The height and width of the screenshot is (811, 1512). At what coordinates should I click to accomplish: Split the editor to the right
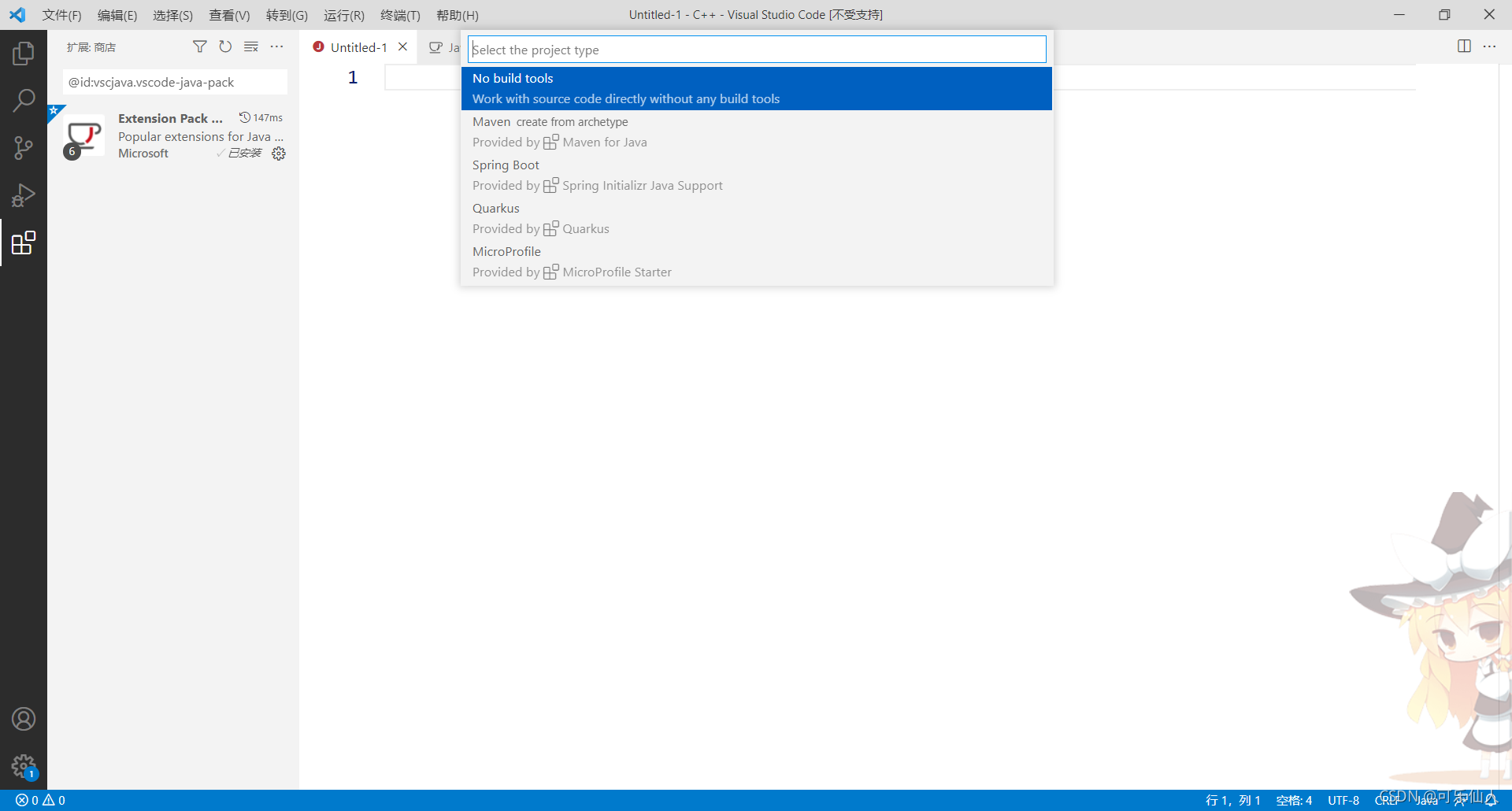point(1464,46)
